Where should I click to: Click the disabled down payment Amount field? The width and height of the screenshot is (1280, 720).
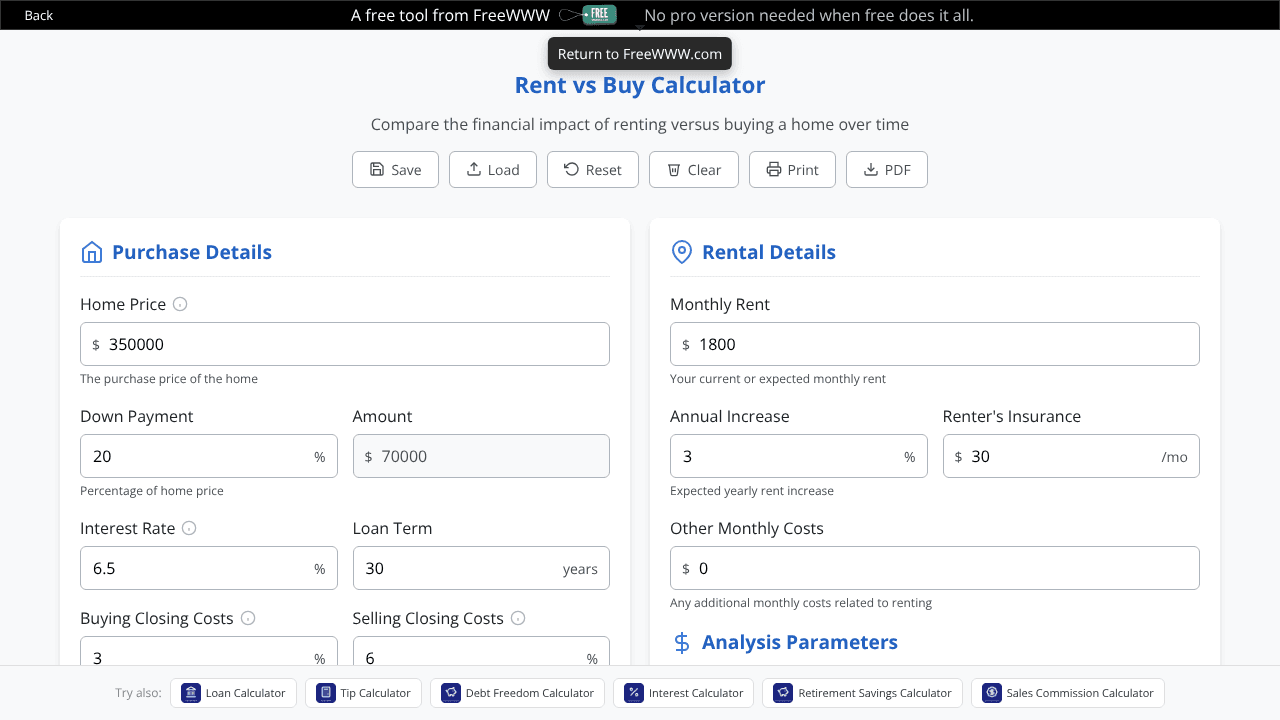(481, 456)
